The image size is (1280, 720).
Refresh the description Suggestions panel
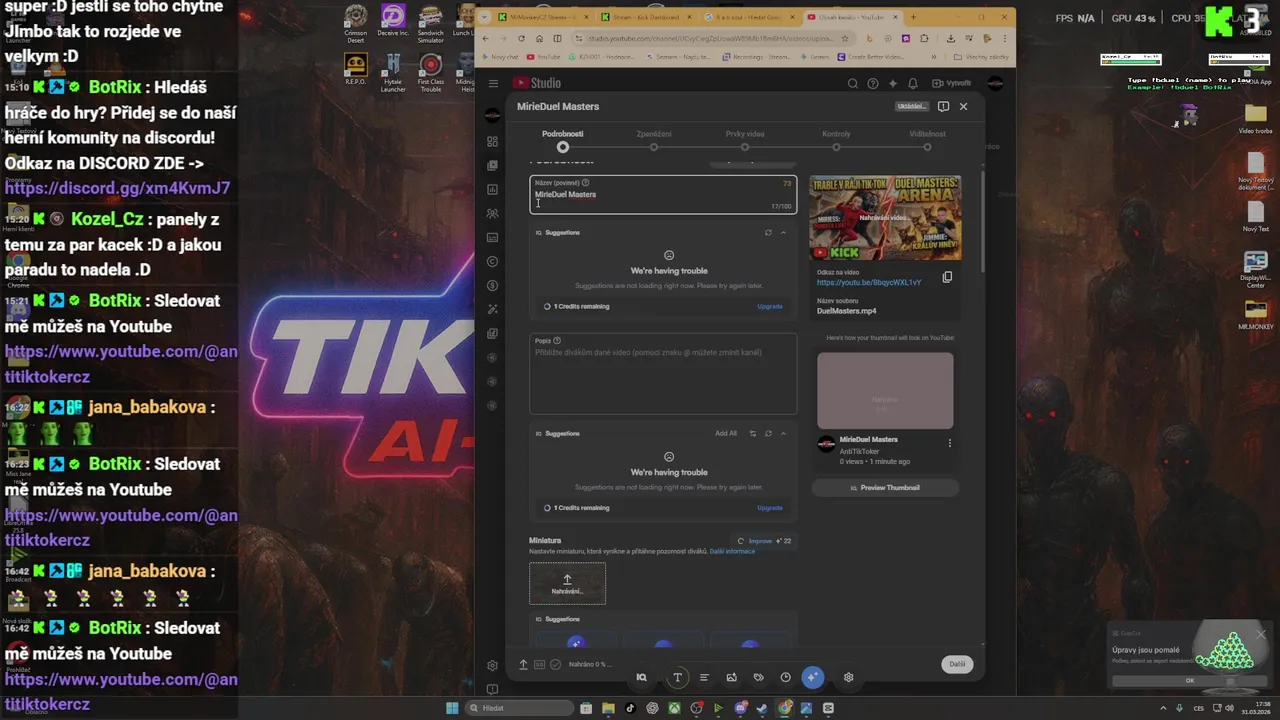tap(768, 433)
